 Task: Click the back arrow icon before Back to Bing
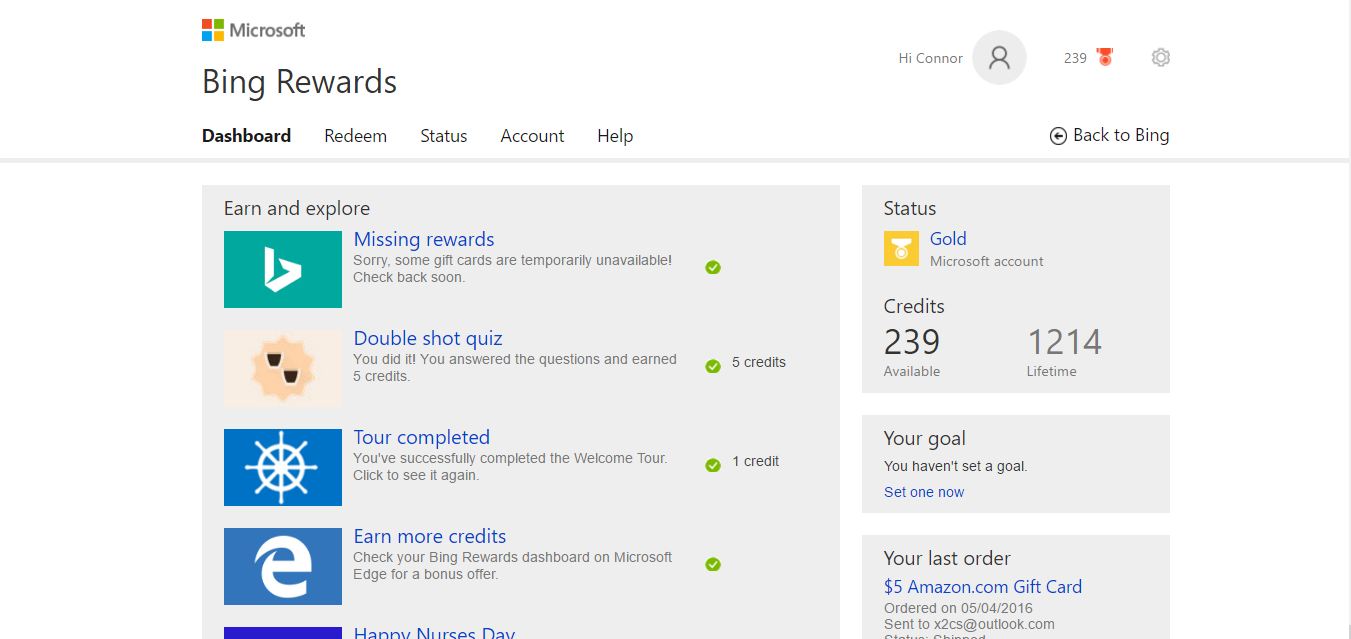click(x=1057, y=135)
